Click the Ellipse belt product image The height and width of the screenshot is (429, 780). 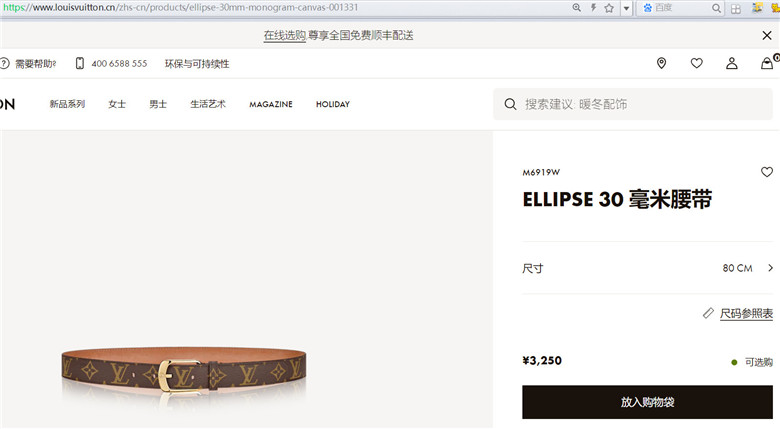(184, 371)
